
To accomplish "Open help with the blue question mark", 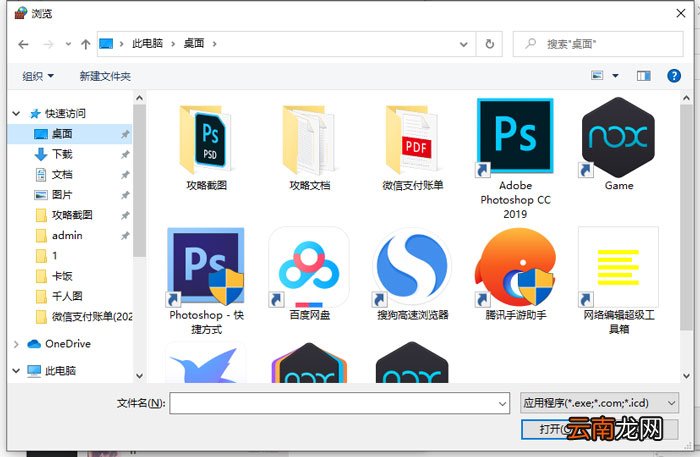I will [x=674, y=76].
